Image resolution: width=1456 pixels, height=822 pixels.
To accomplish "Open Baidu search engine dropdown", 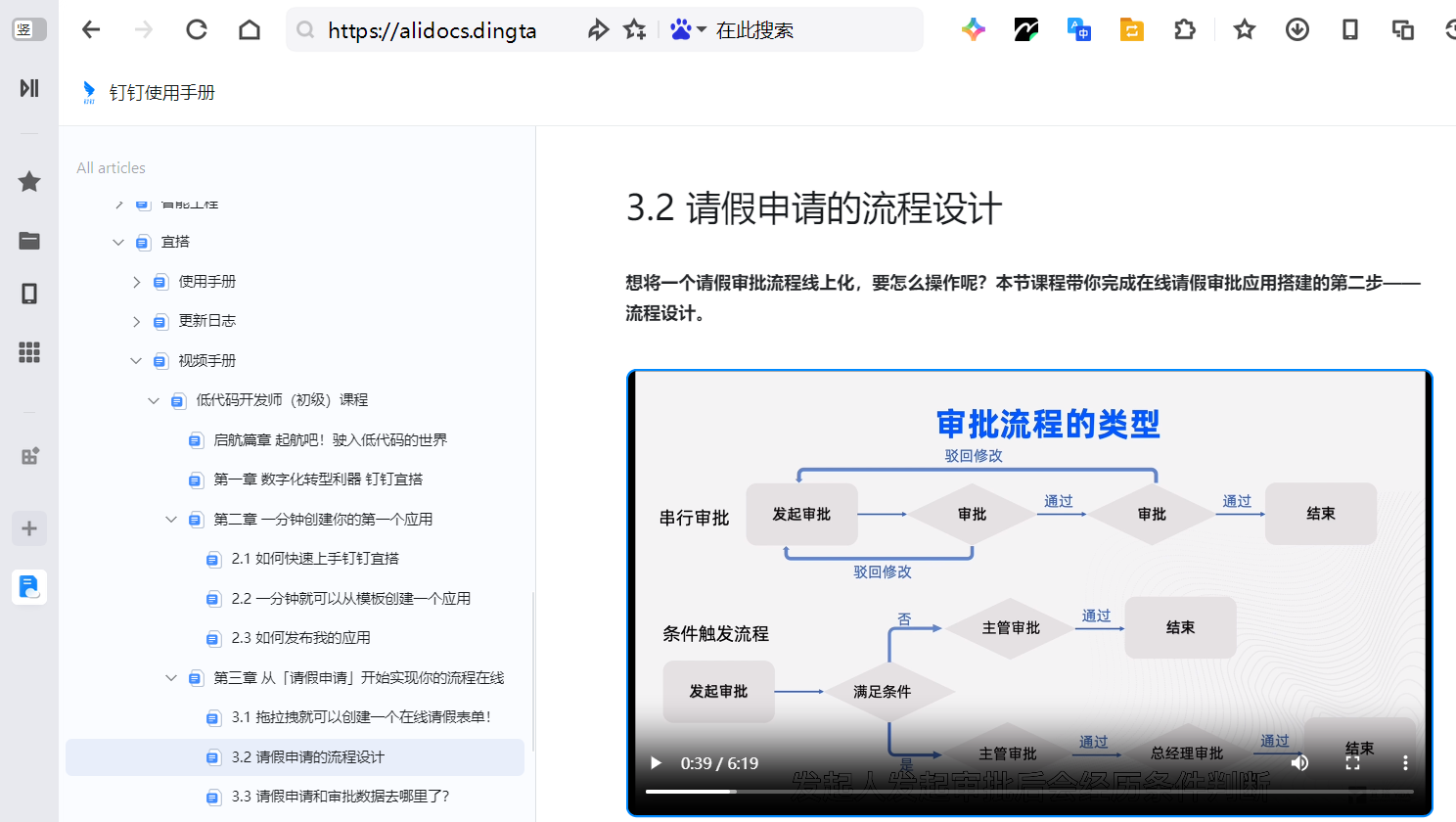I will (x=688, y=29).
